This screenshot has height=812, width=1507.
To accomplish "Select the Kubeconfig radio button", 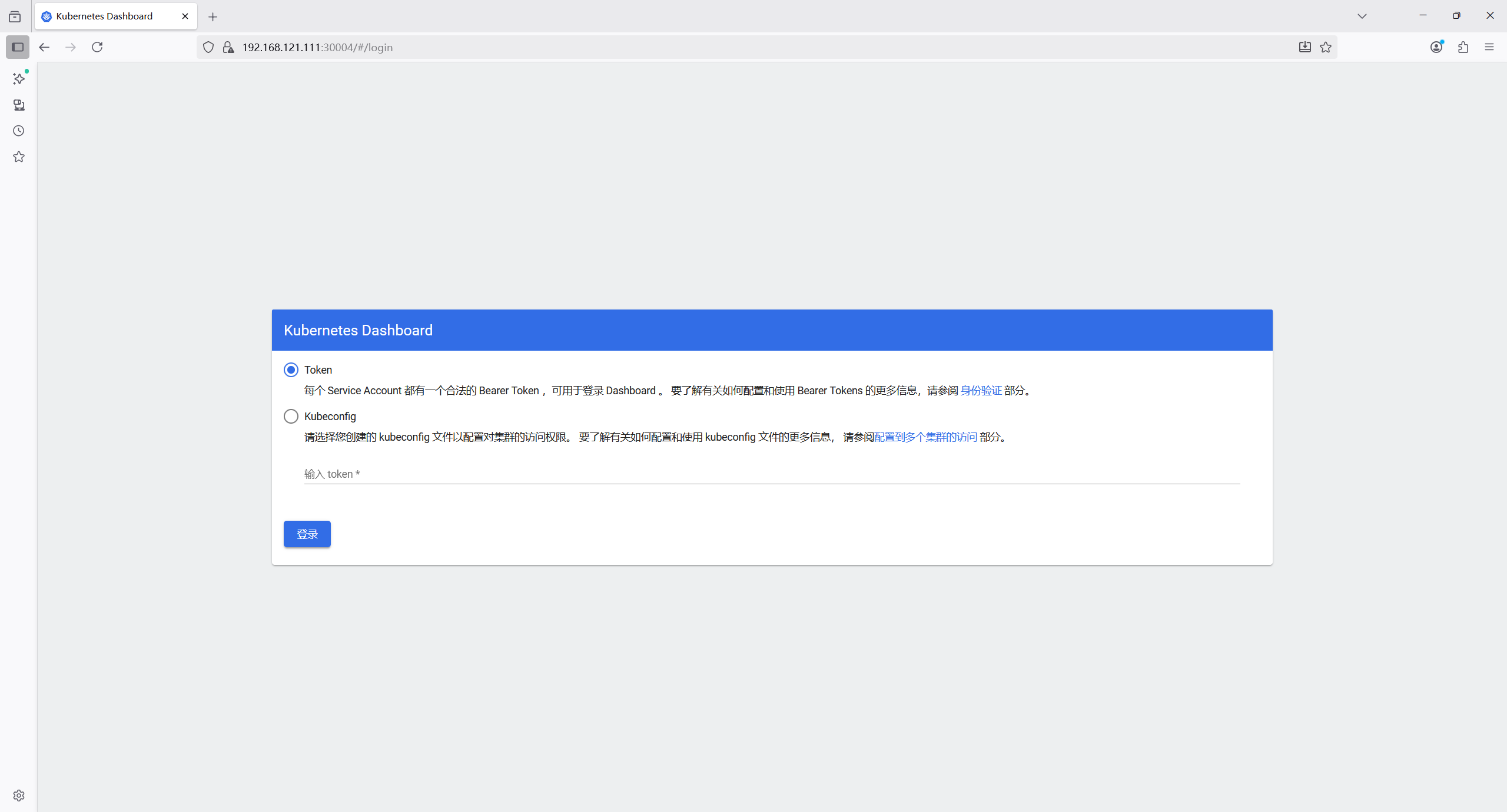I will coord(291,416).
